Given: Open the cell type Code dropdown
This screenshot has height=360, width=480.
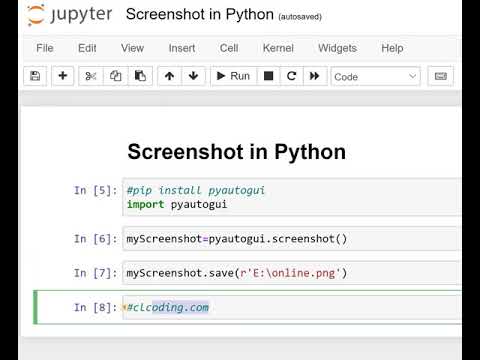Looking at the screenshot, I should tap(376, 77).
